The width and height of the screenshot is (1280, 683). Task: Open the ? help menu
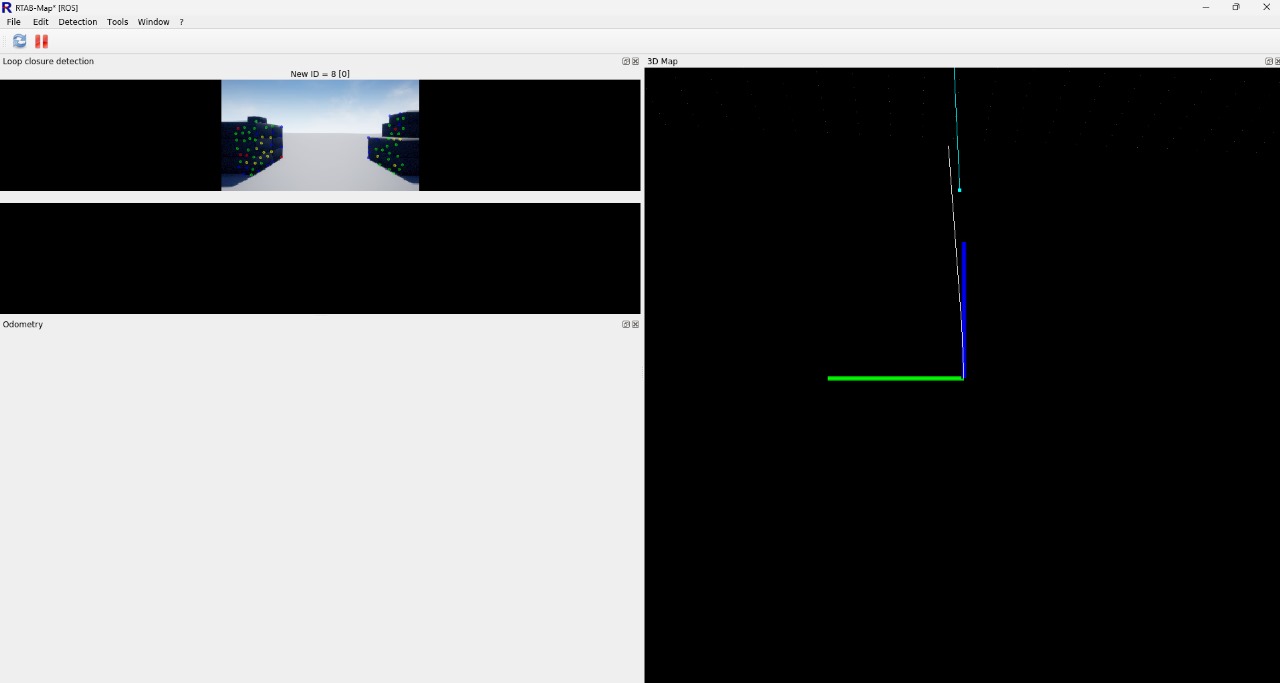point(181,22)
